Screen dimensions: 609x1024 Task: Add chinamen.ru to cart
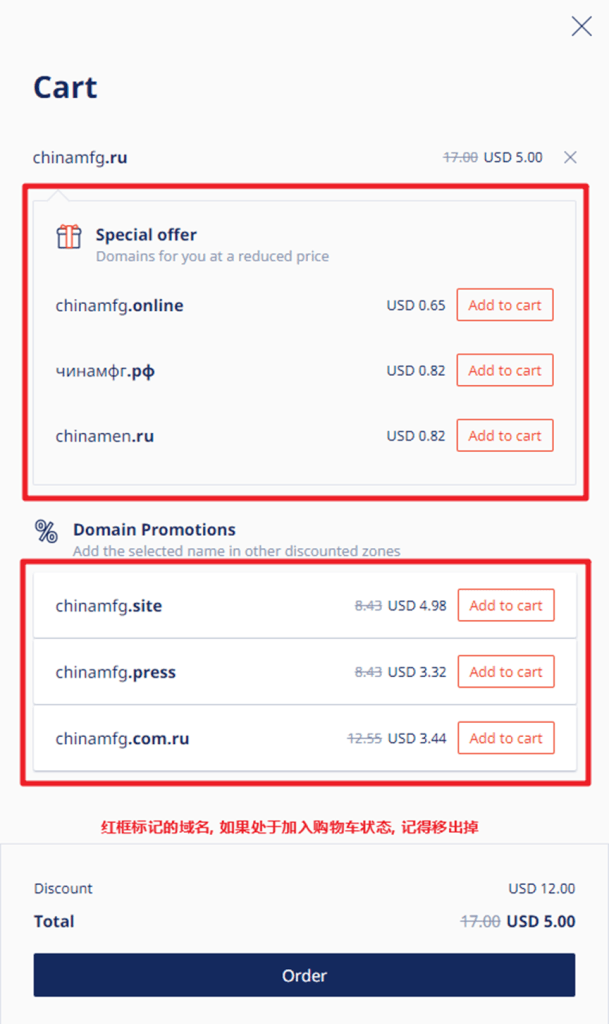[505, 436]
